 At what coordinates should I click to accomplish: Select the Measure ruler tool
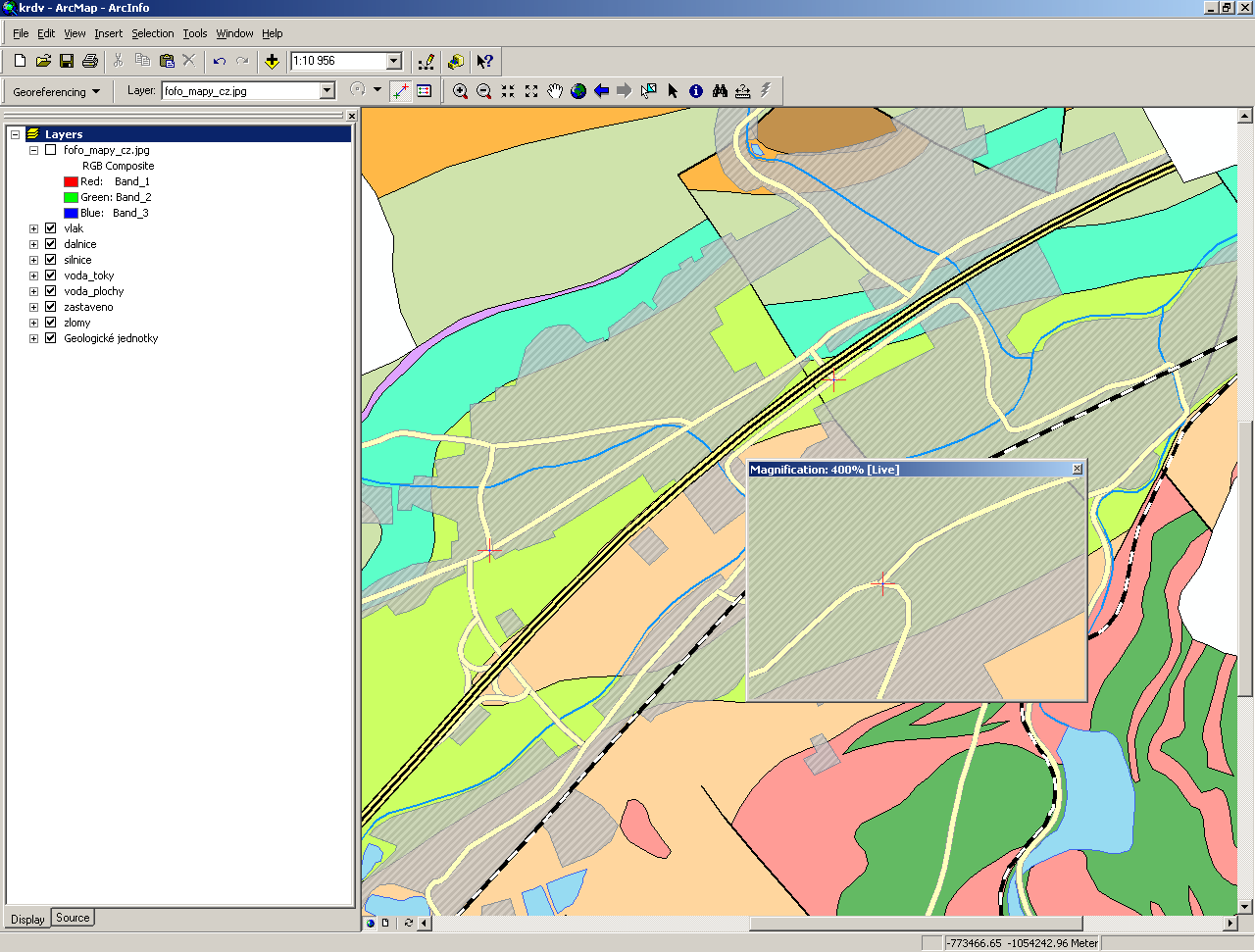pos(743,91)
